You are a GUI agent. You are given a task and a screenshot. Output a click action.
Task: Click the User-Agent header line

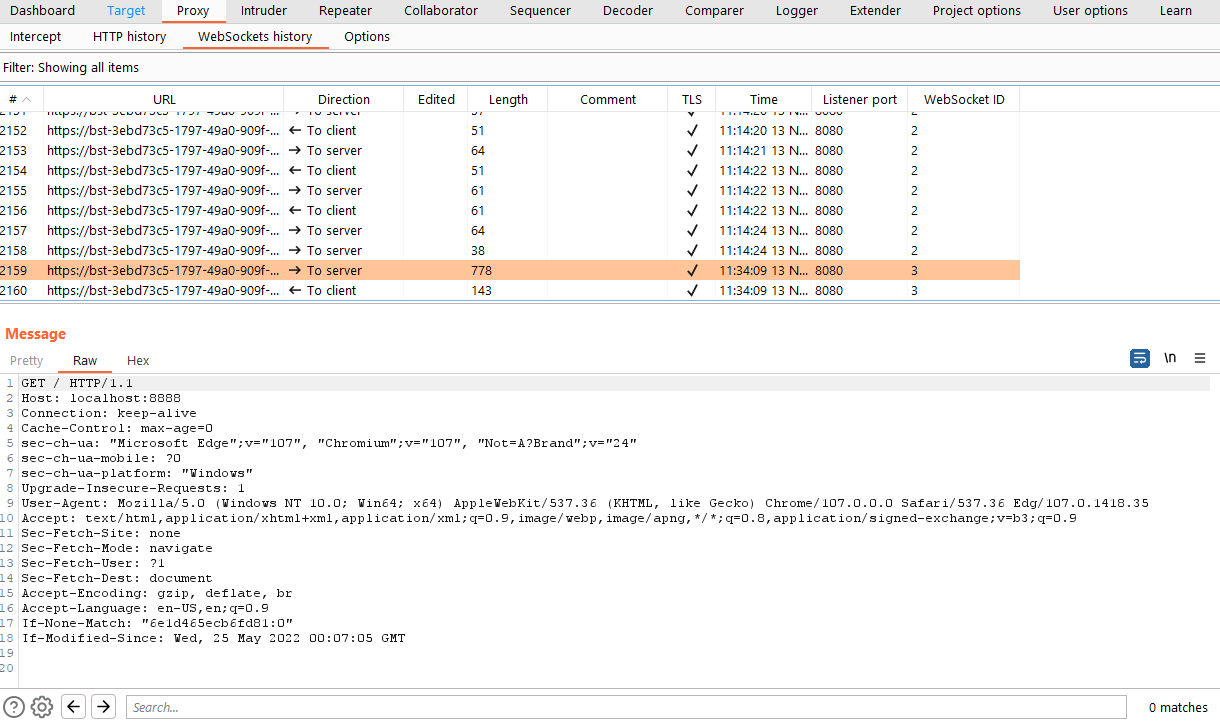click(x=585, y=503)
